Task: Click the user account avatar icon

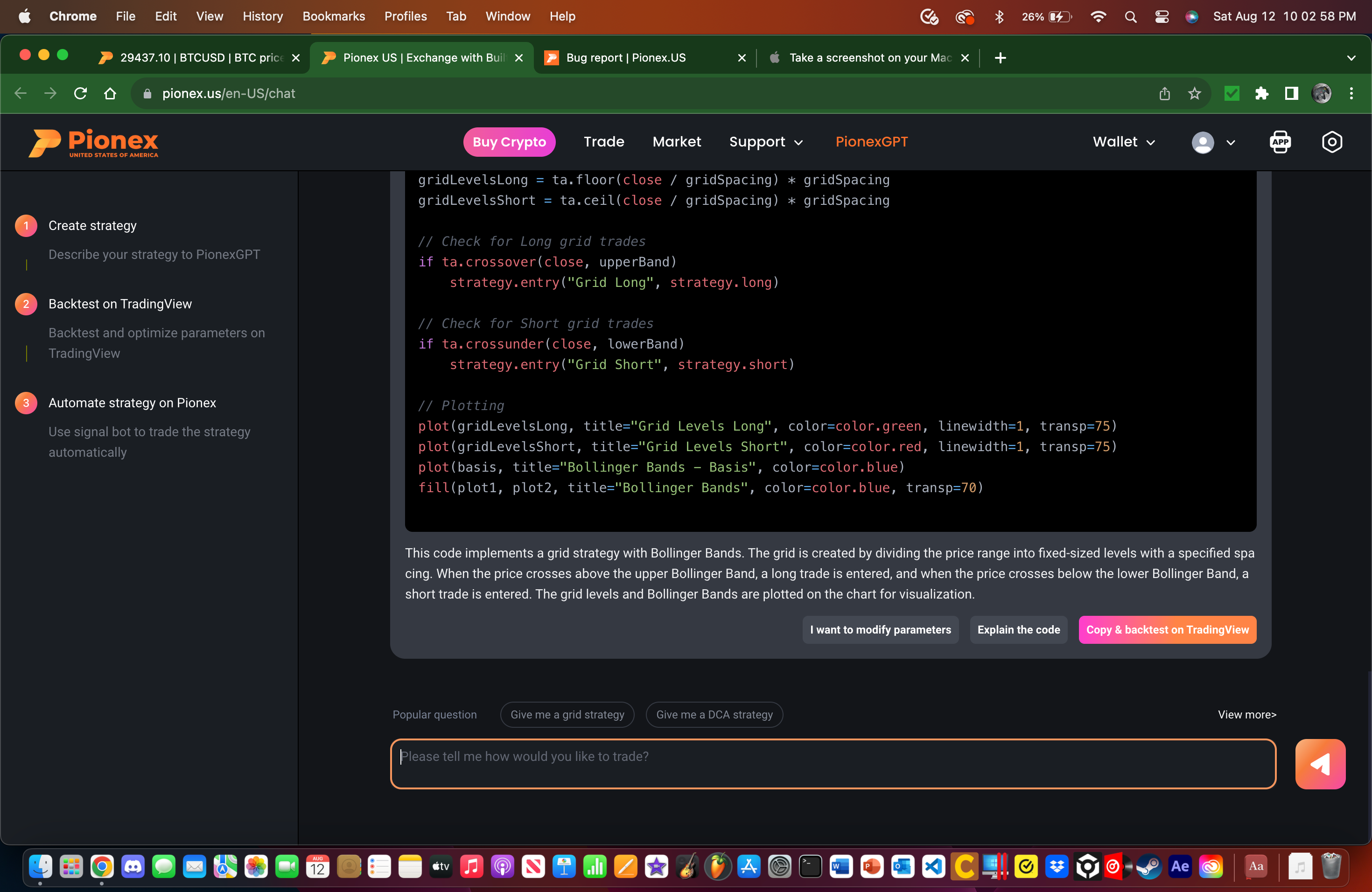Action: click(x=1203, y=142)
